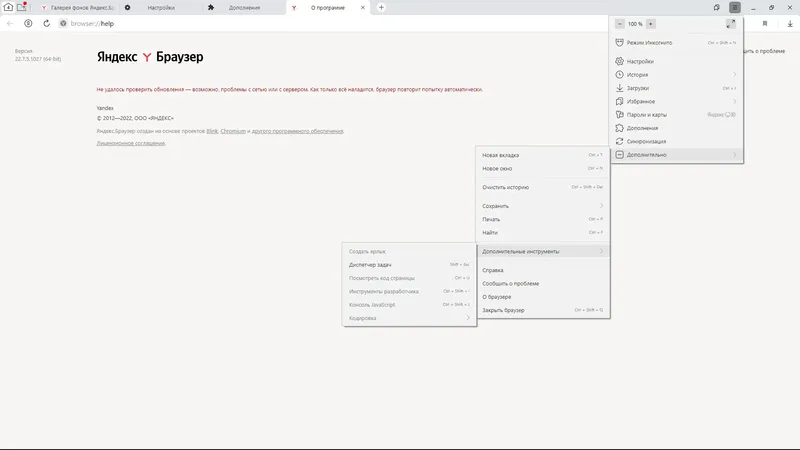The width and height of the screenshot is (800, 450).
Task: Click the © 2012—2022, ООО «ЯНДЕКС» text
Action: pyautogui.click(x=135, y=118)
